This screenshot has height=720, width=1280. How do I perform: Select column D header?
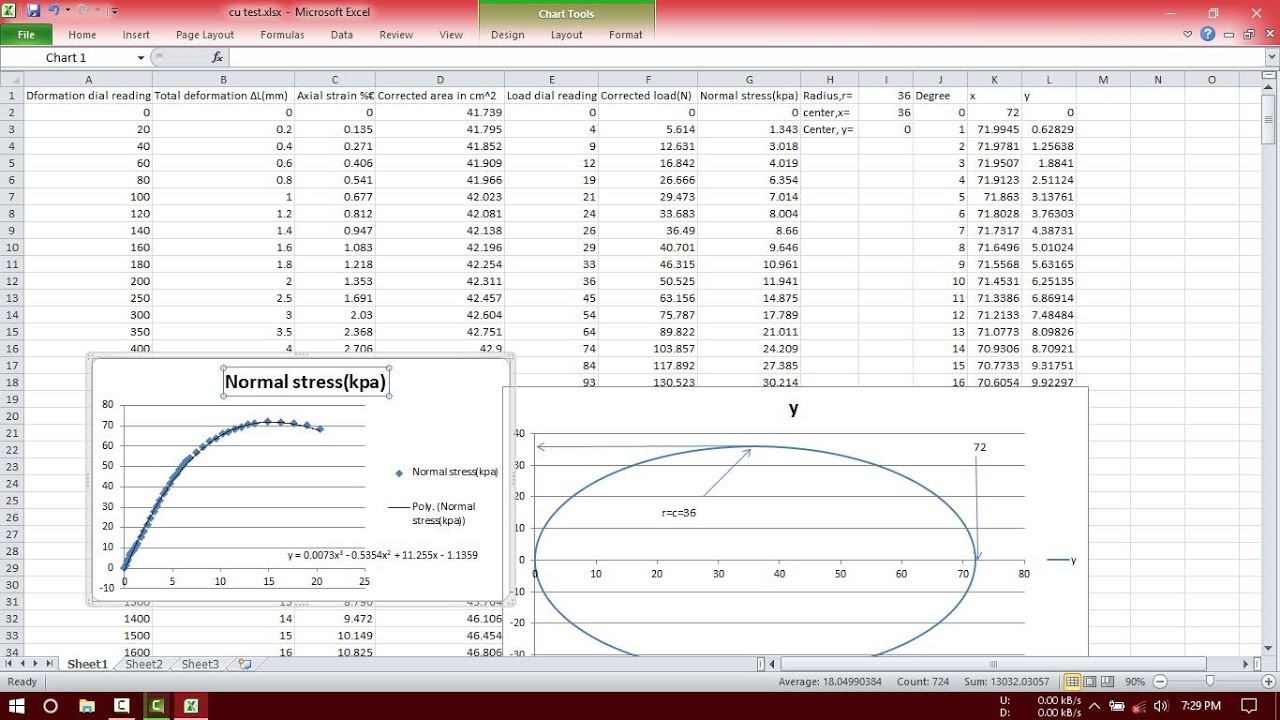[440, 80]
